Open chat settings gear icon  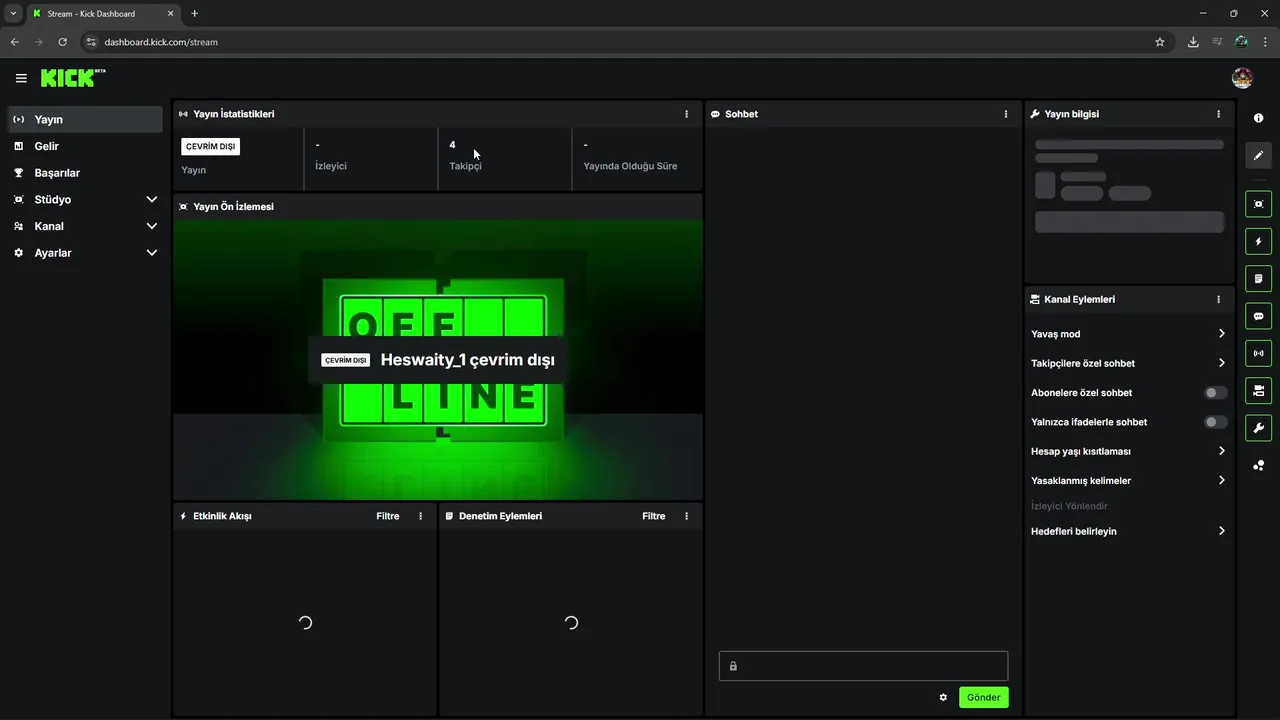coord(943,697)
